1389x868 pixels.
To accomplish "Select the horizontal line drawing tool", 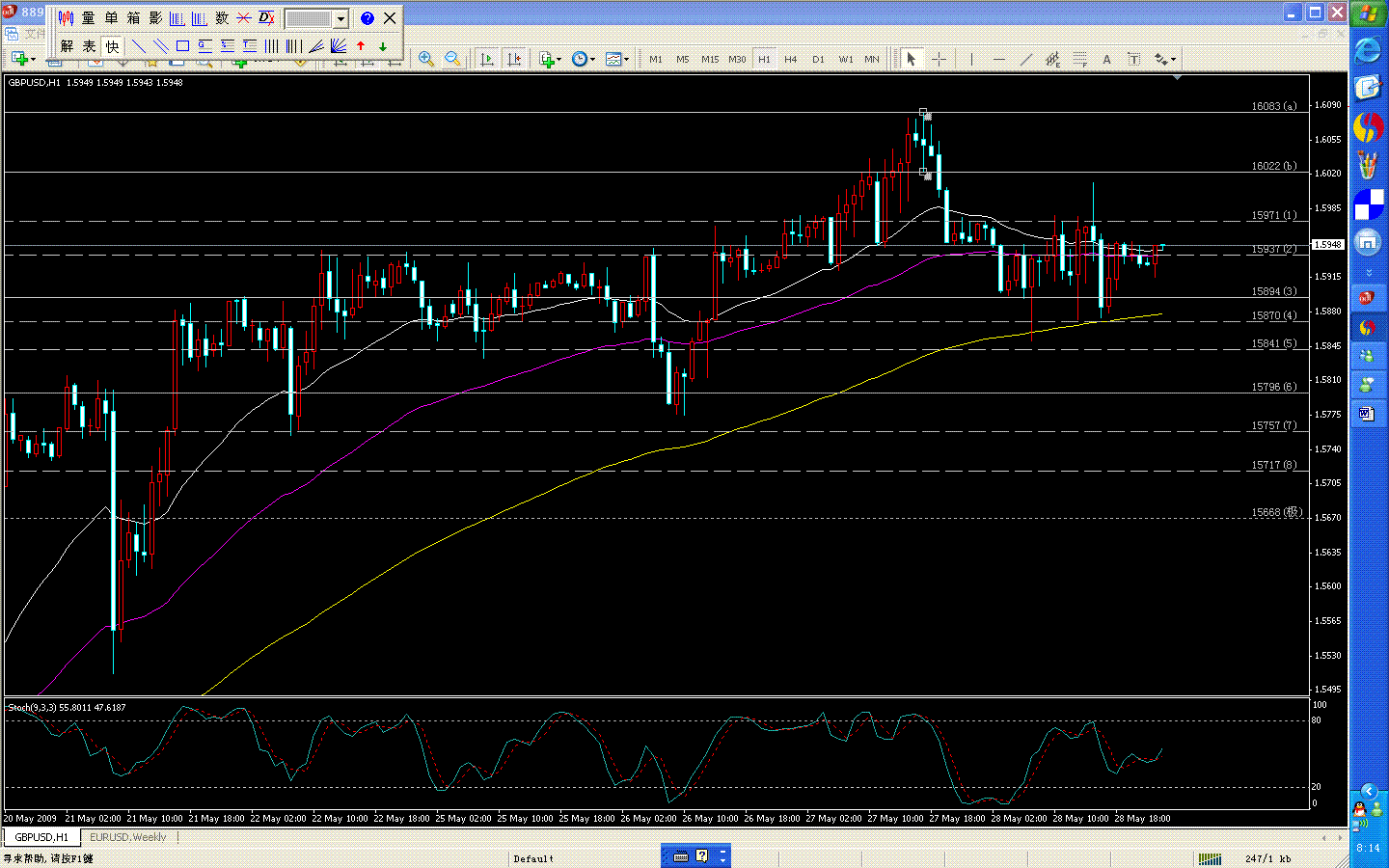I will pos(998,59).
